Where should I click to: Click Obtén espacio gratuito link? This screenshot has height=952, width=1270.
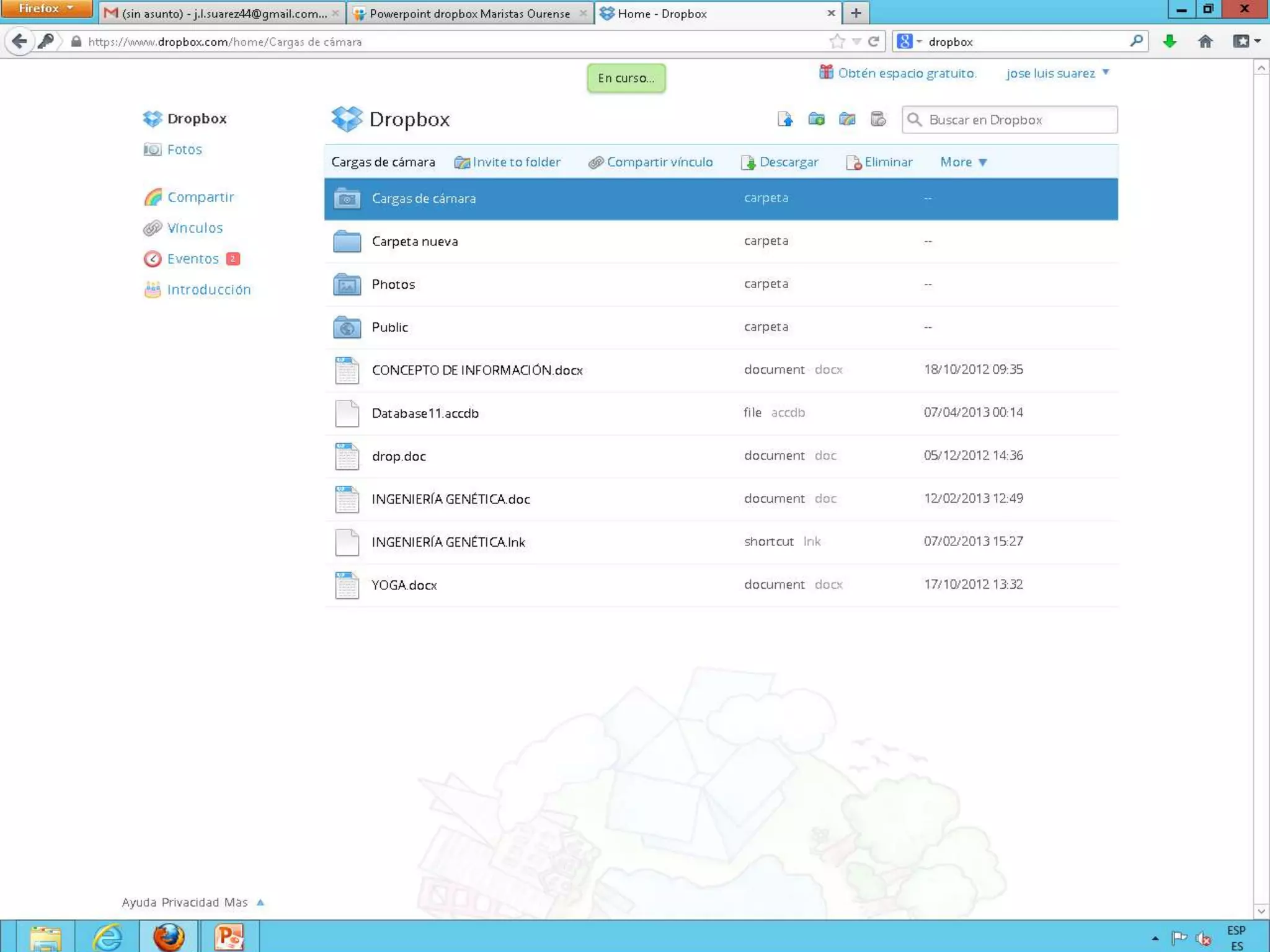tap(905, 73)
